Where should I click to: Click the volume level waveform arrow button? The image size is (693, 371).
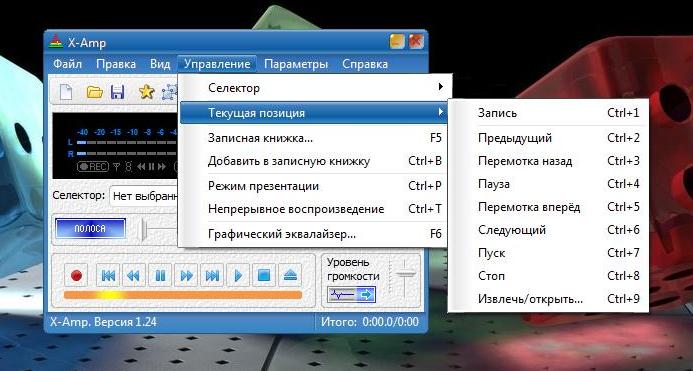pyautogui.click(x=351, y=294)
